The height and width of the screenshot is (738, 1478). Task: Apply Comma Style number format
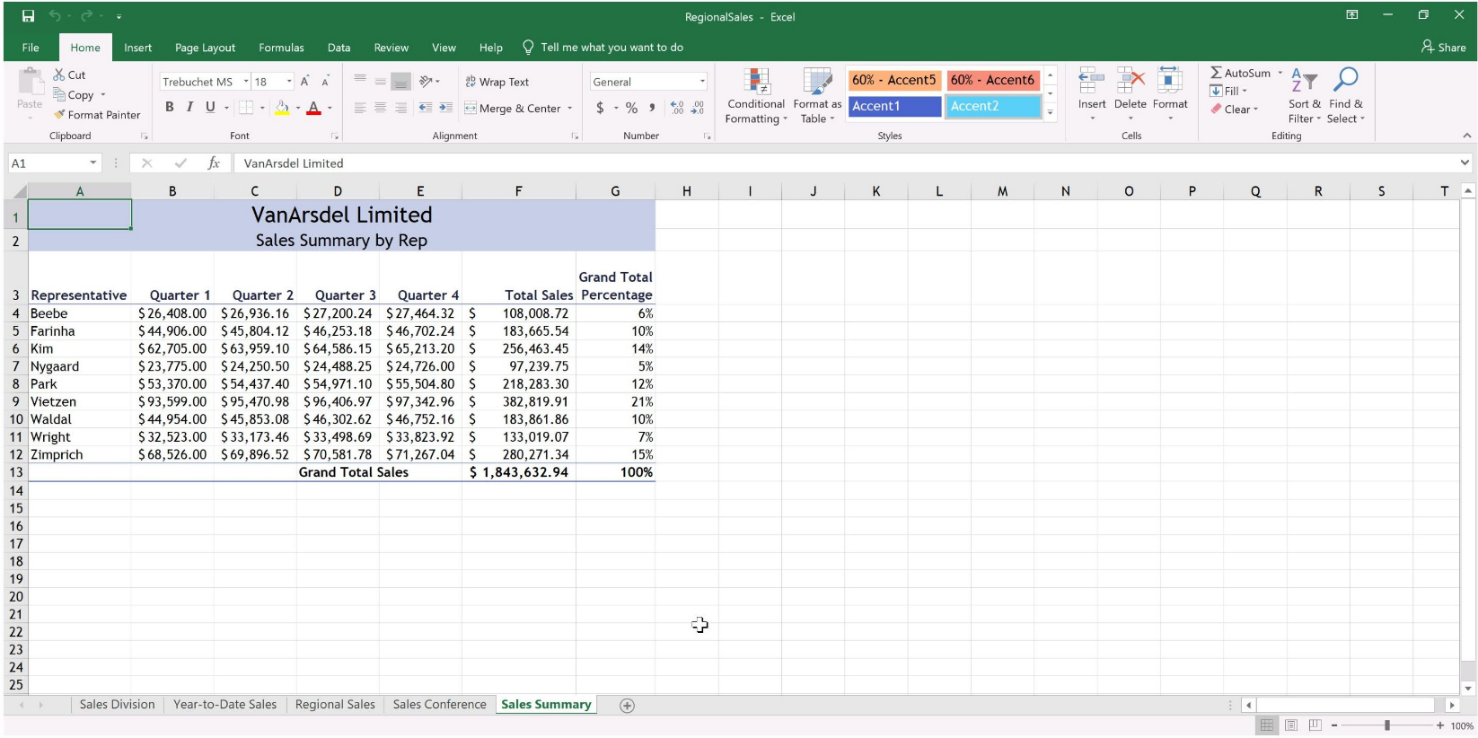point(652,108)
